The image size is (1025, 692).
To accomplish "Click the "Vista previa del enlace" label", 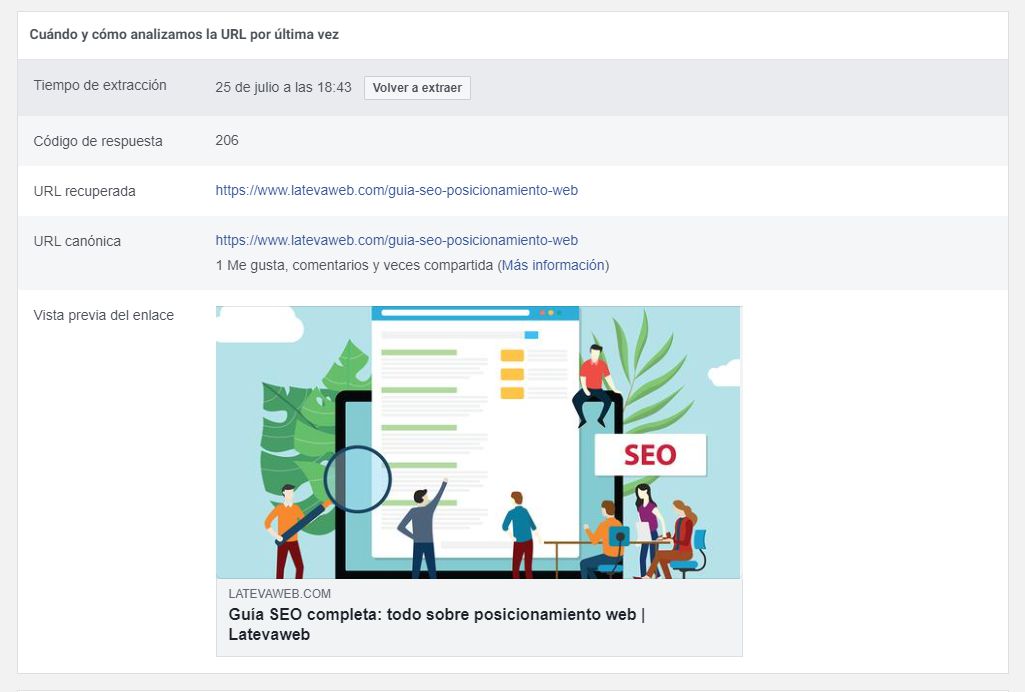I will [x=103, y=315].
